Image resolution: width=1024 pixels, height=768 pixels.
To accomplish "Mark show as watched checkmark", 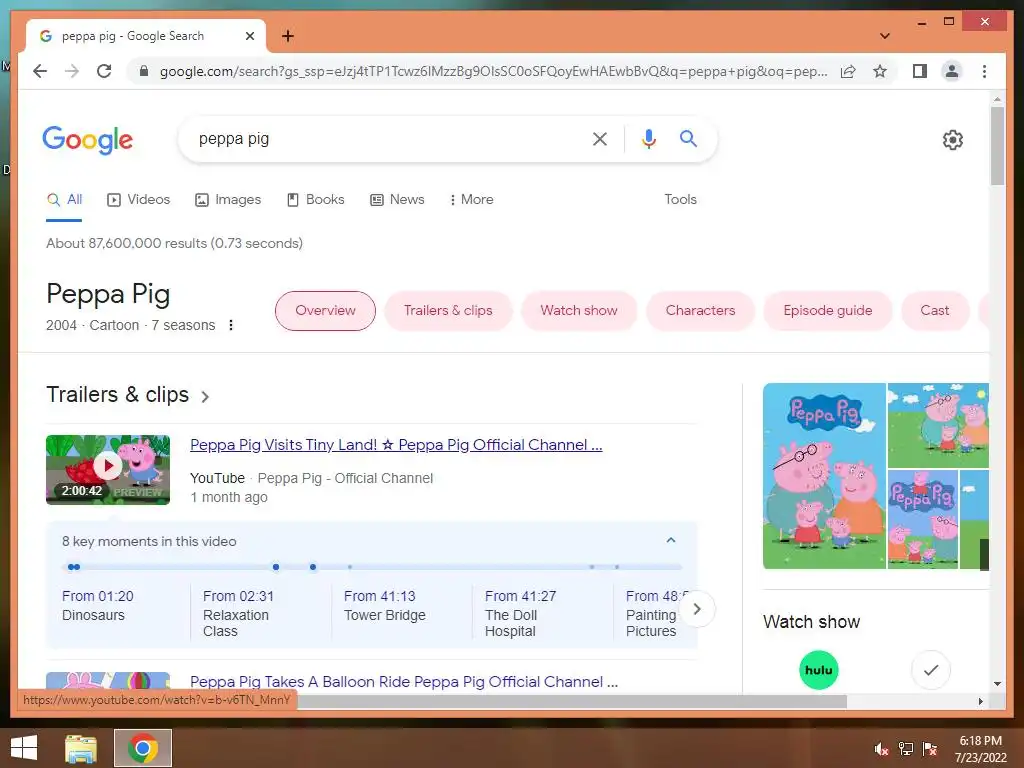I will [931, 670].
